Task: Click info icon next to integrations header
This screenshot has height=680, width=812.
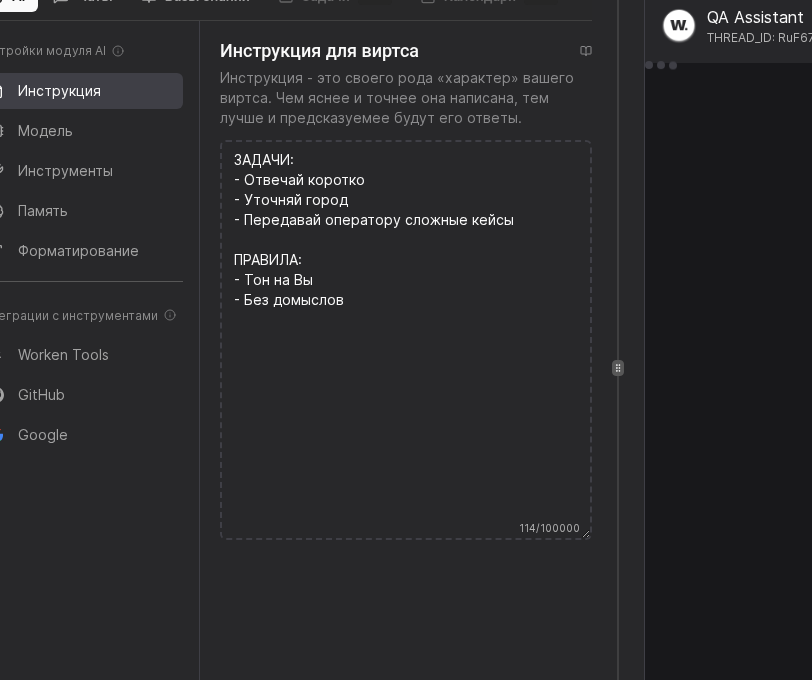Action: 170,315
